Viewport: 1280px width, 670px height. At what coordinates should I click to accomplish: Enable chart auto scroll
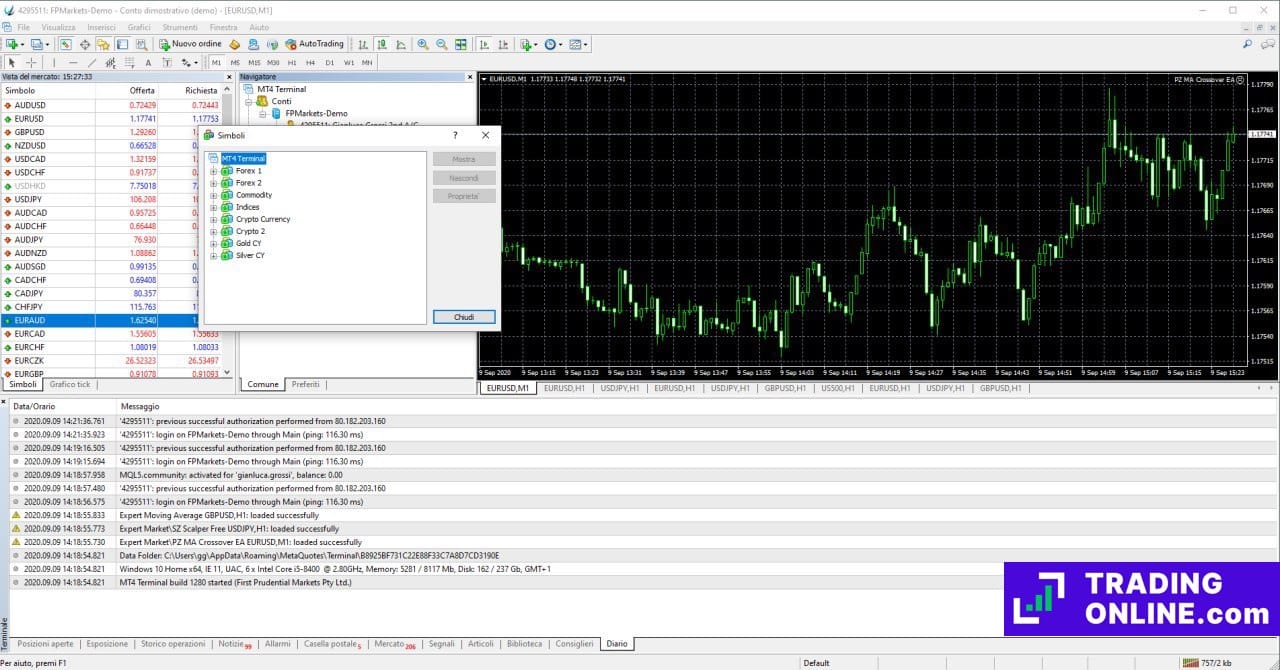tap(483, 44)
